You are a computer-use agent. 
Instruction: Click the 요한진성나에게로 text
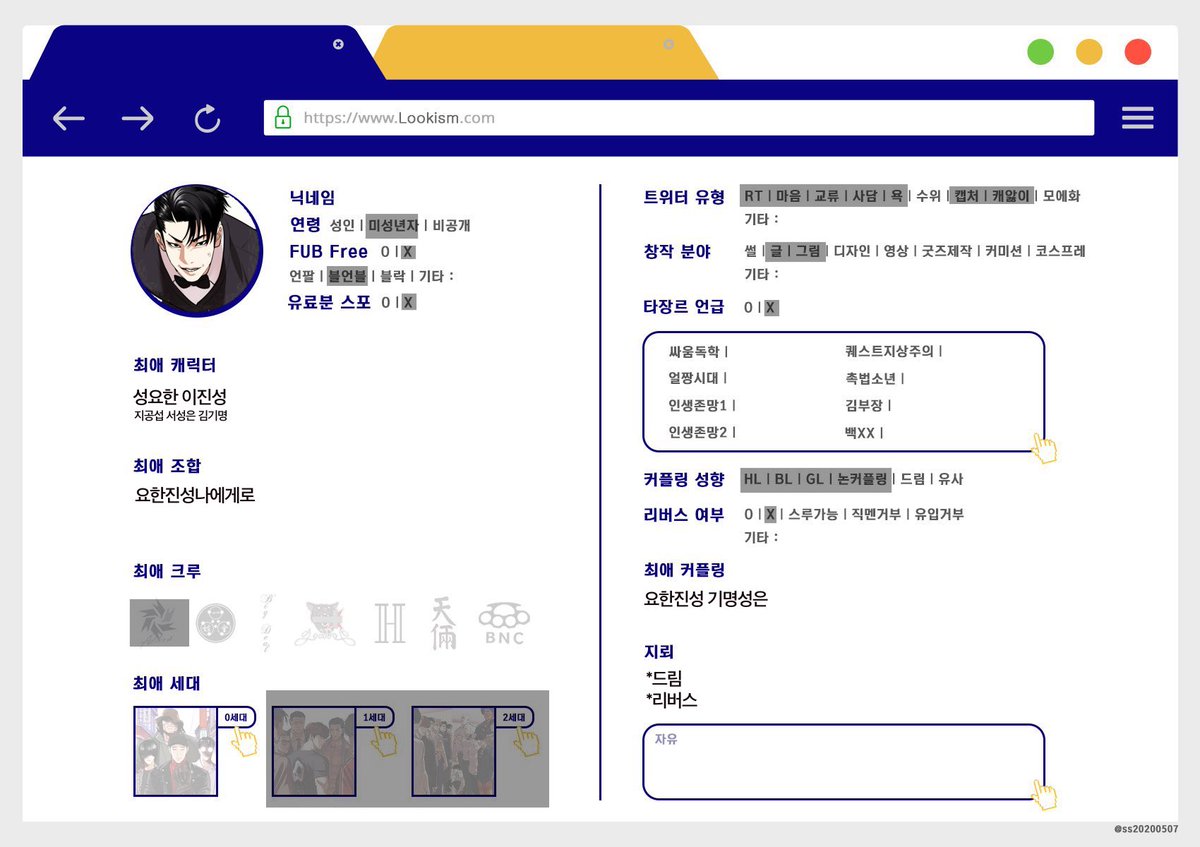[x=195, y=495]
